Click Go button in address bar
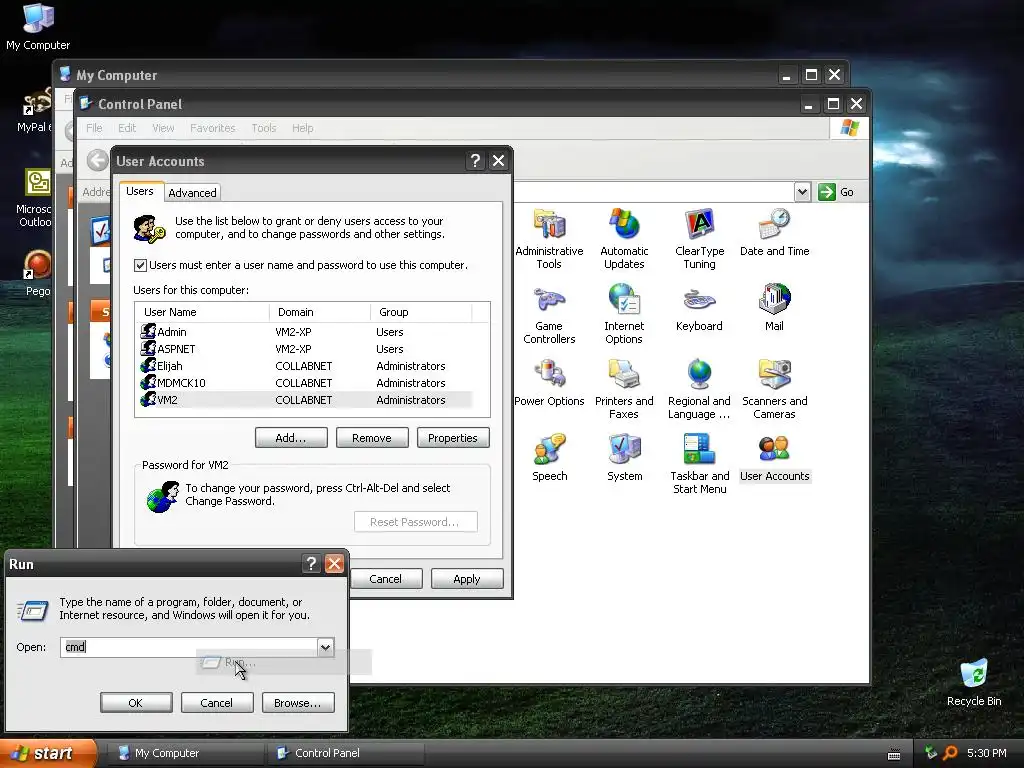Image resolution: width=1024 pixels, height=768 pixels. pos(837,192)
